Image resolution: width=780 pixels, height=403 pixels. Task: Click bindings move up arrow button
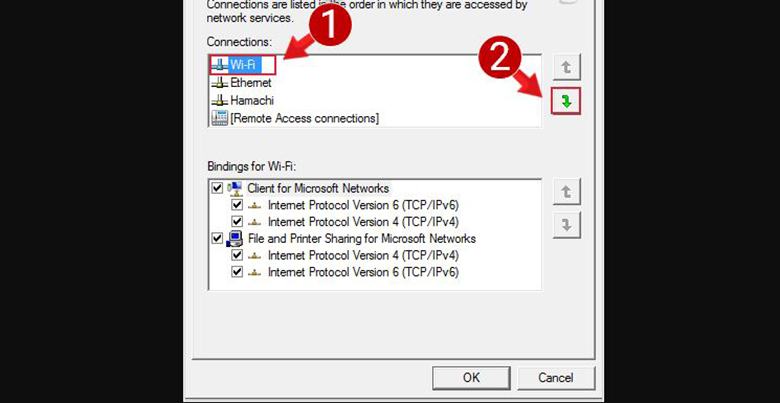click(566, 192)
